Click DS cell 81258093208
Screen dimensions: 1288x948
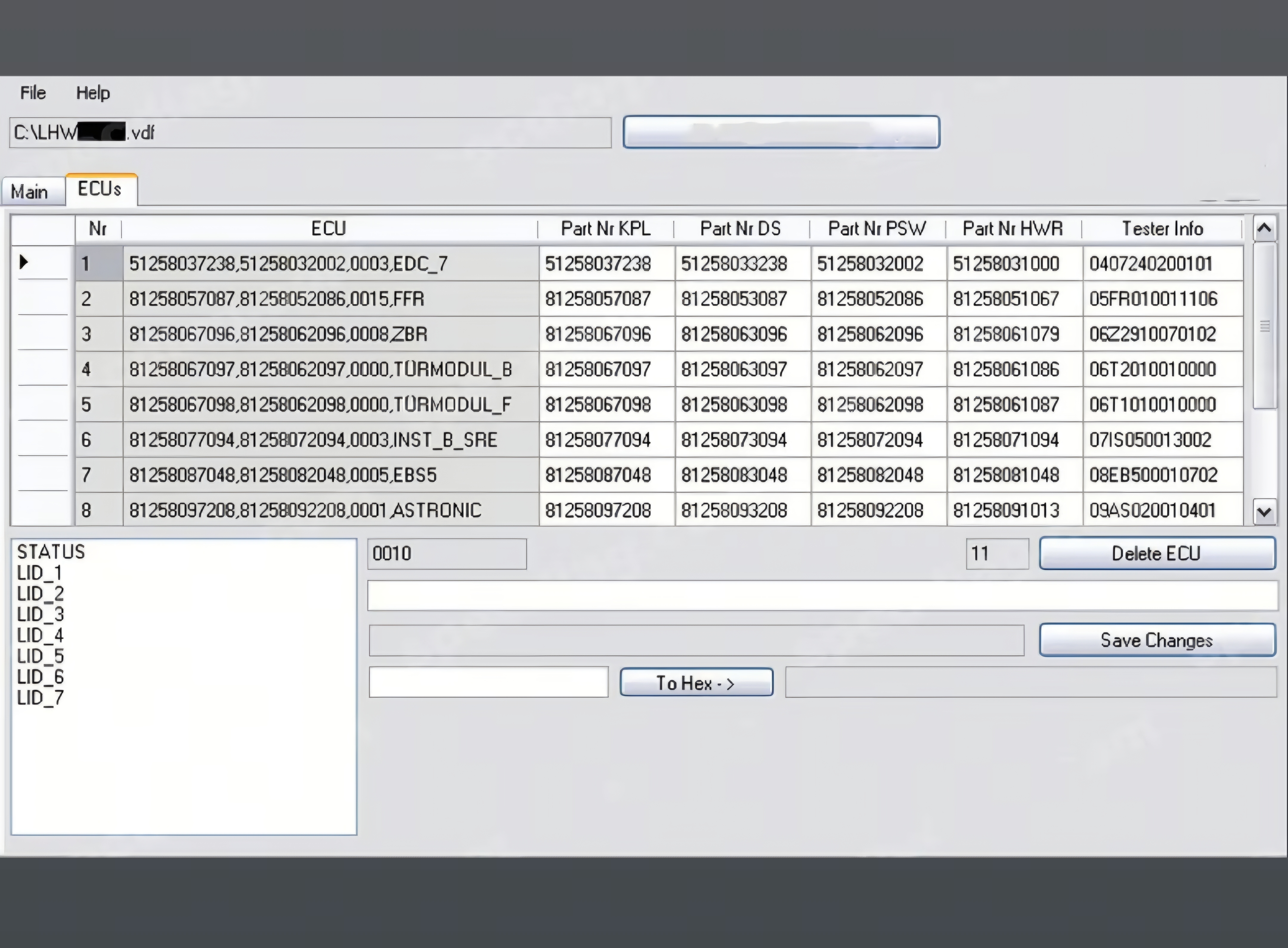(743, 509)
